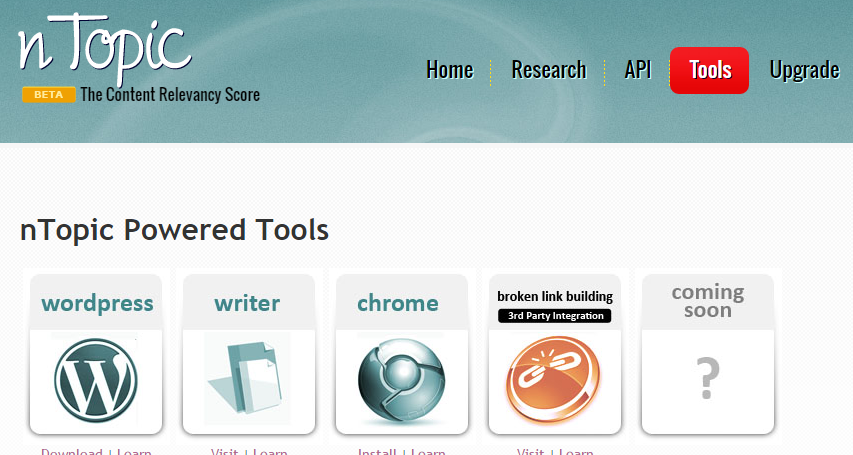Go to the Research page
The width and height of the screenshot is (853, 455).
tap(549, 70)
